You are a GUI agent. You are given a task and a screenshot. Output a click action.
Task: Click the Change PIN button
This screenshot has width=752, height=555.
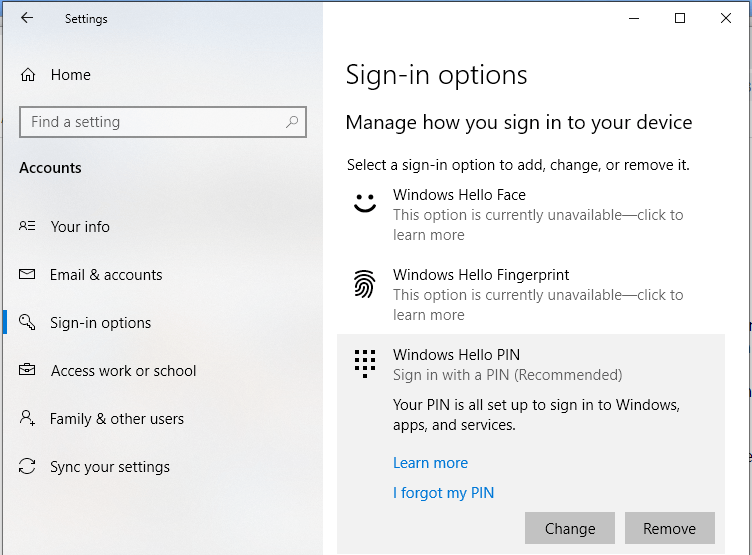tap(570, 528)
